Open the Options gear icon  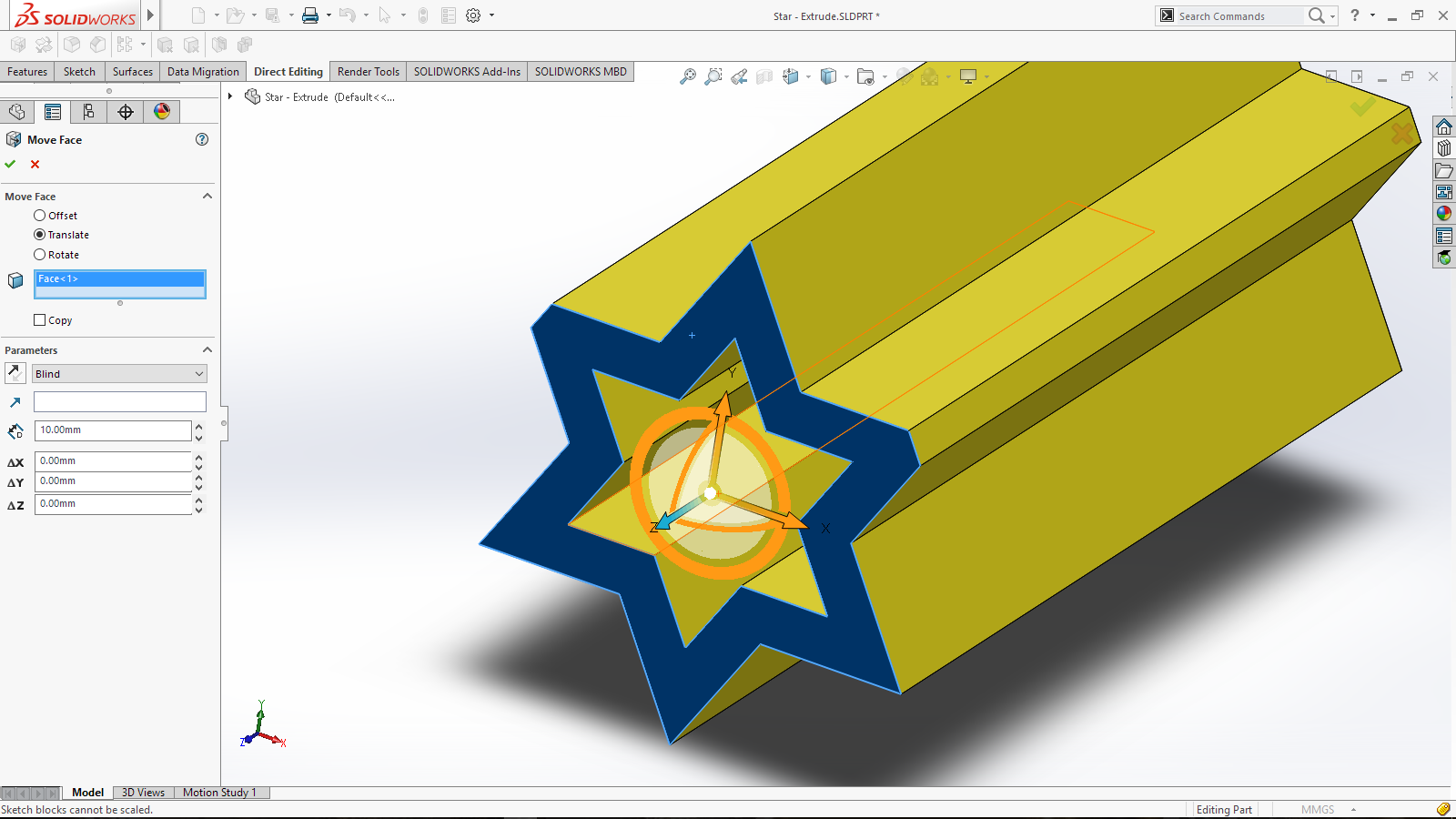(473, 15)
